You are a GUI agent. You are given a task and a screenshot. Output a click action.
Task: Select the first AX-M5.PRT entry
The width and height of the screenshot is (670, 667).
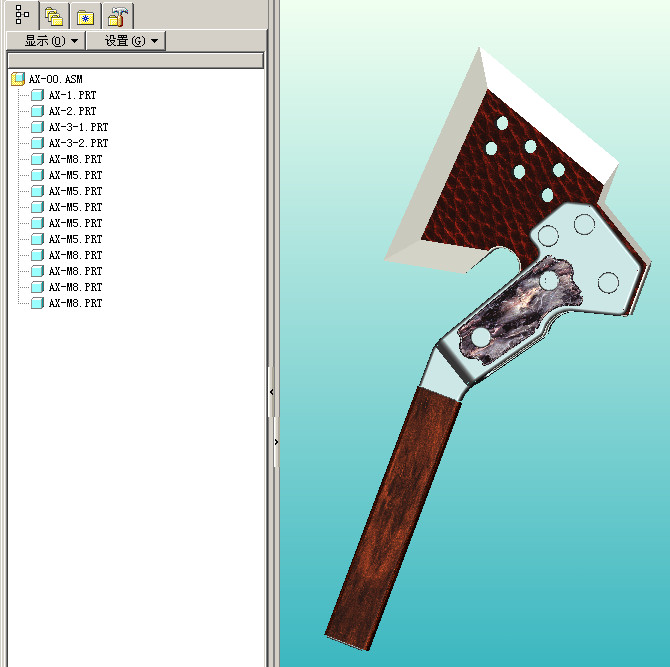75,175
